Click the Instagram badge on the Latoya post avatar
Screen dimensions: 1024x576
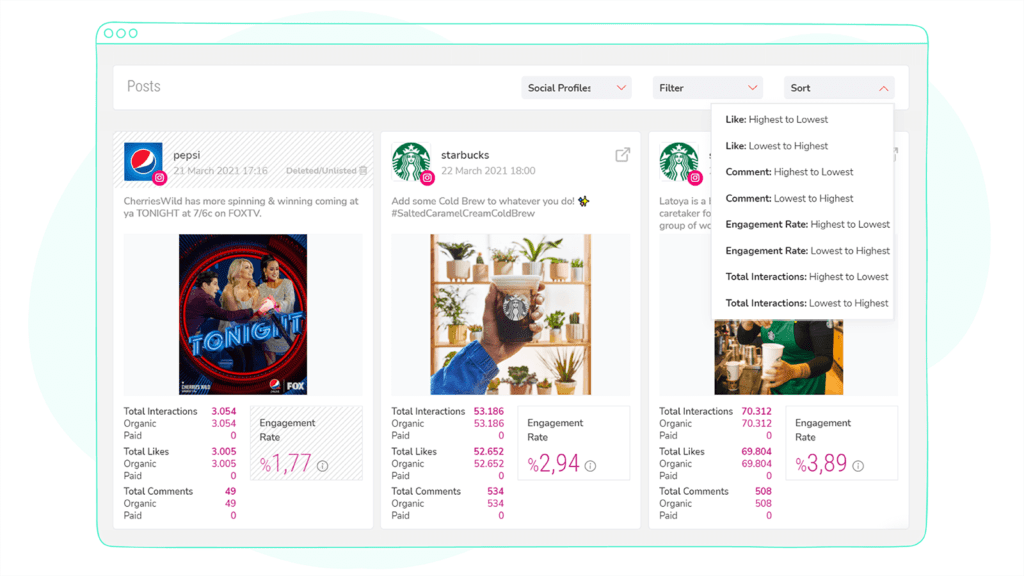(x=695, y=178)
